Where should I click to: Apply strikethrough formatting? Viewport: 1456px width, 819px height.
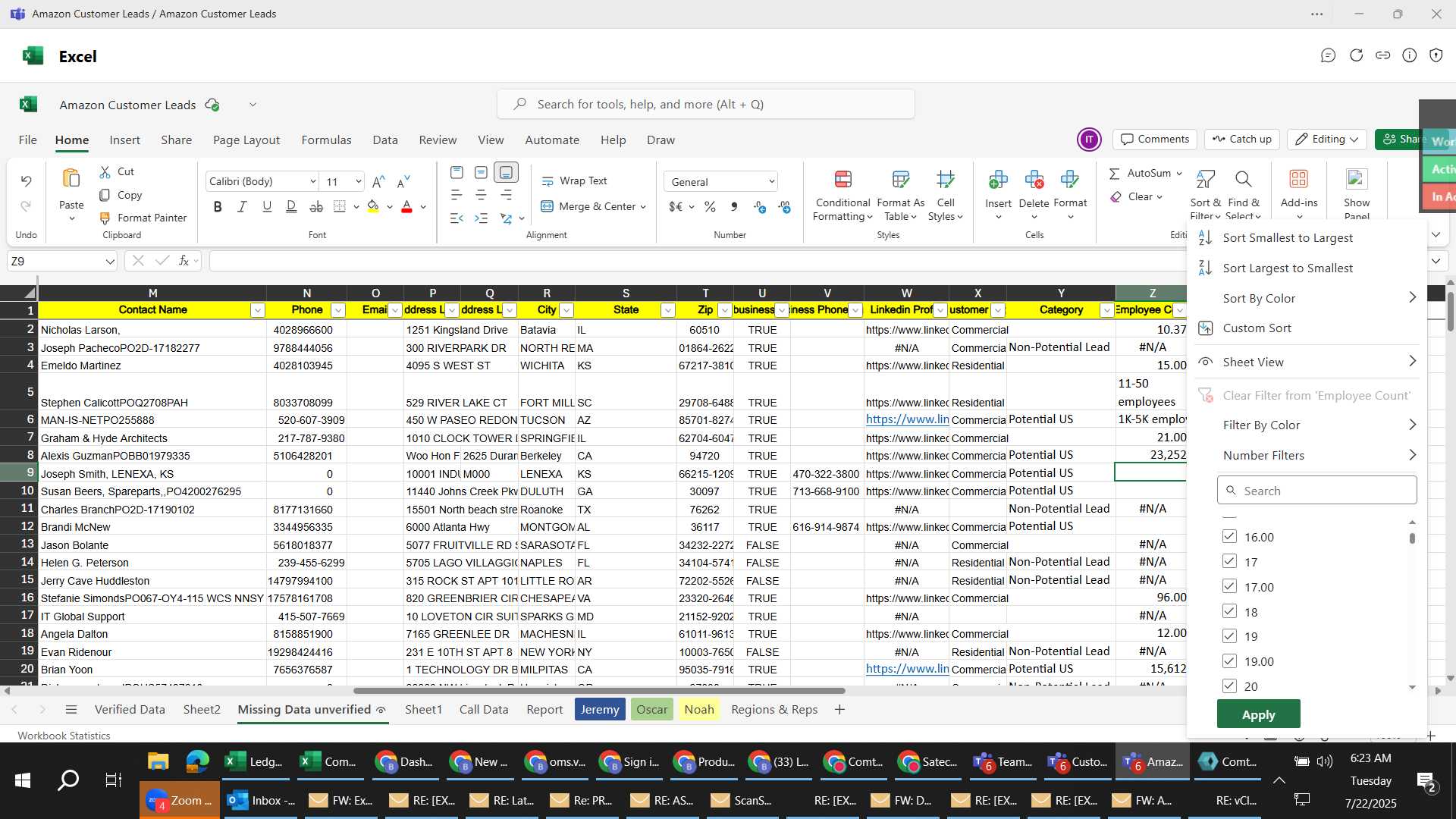(x=316, y=206)
